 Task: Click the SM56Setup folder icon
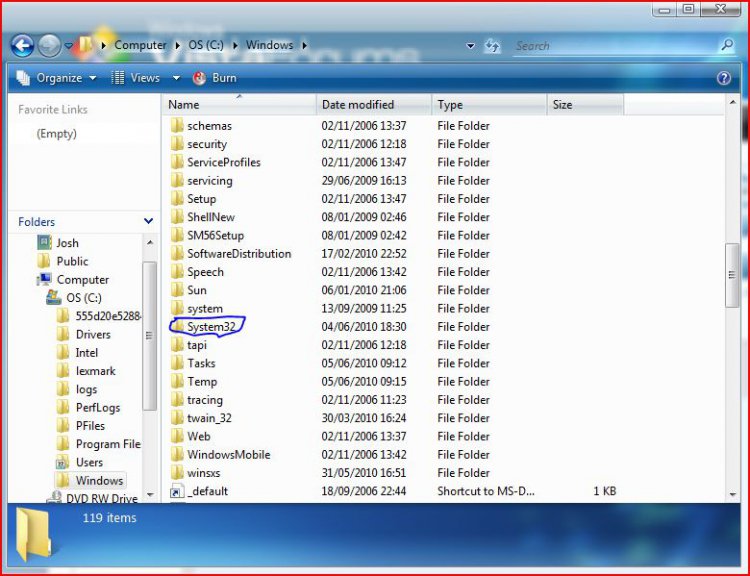tap(177, 235)
